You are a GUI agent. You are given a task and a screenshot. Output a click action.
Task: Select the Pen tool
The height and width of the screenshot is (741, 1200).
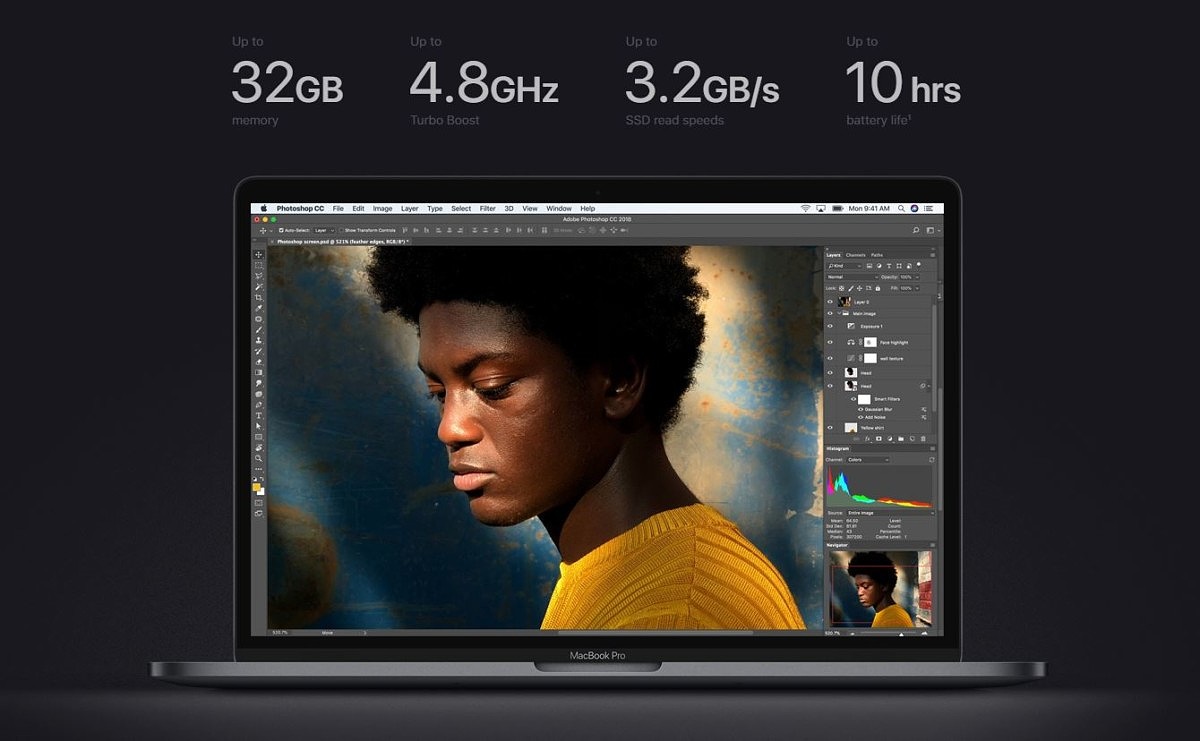pyautogui.click(x=259, y=405)
